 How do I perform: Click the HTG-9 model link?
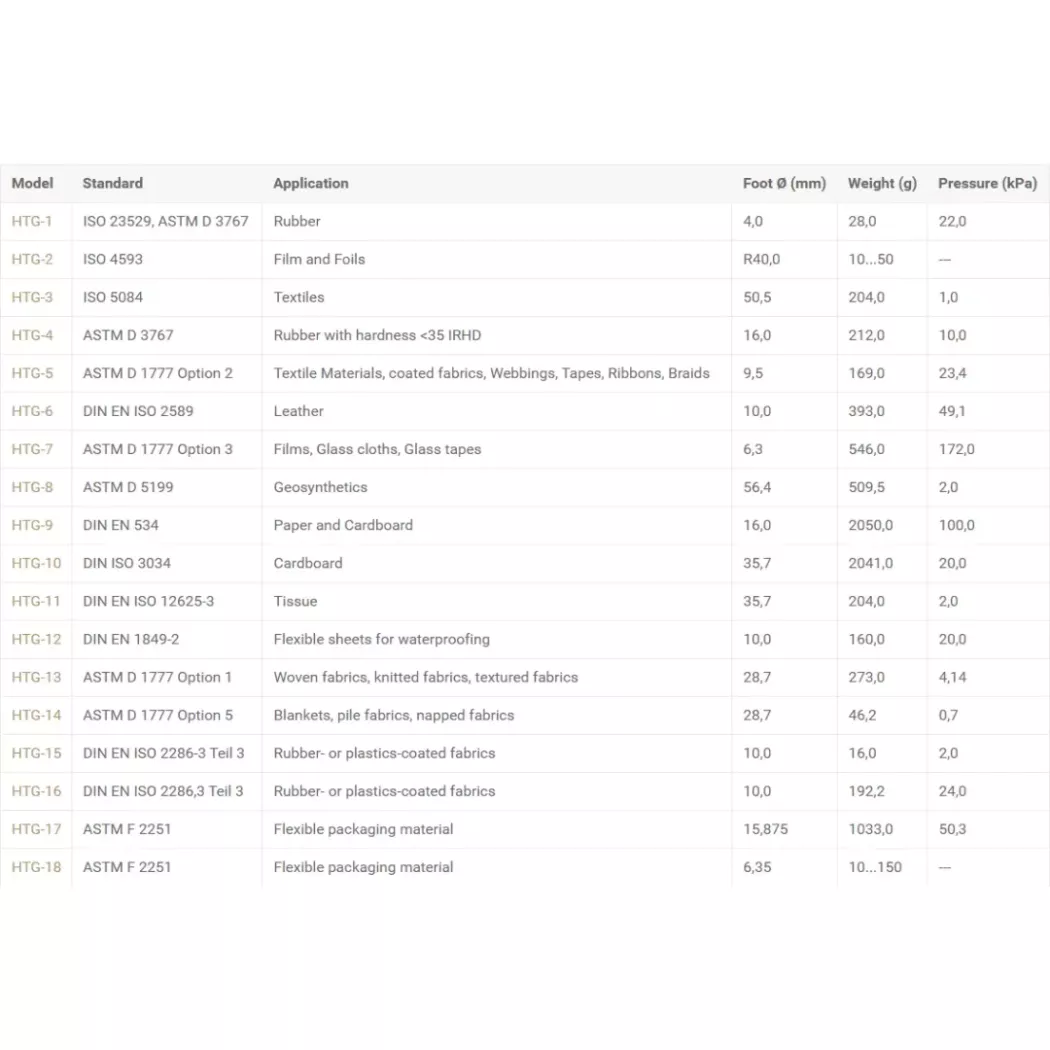click(32, 525)
